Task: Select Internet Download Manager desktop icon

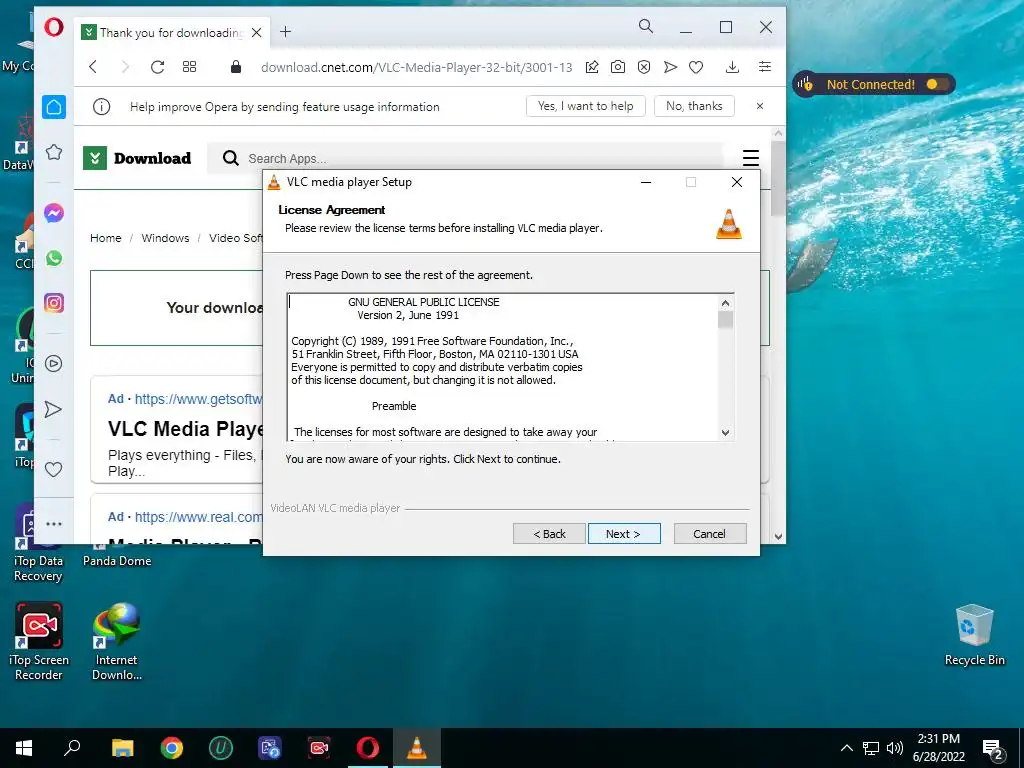Action: coord(117,641)
